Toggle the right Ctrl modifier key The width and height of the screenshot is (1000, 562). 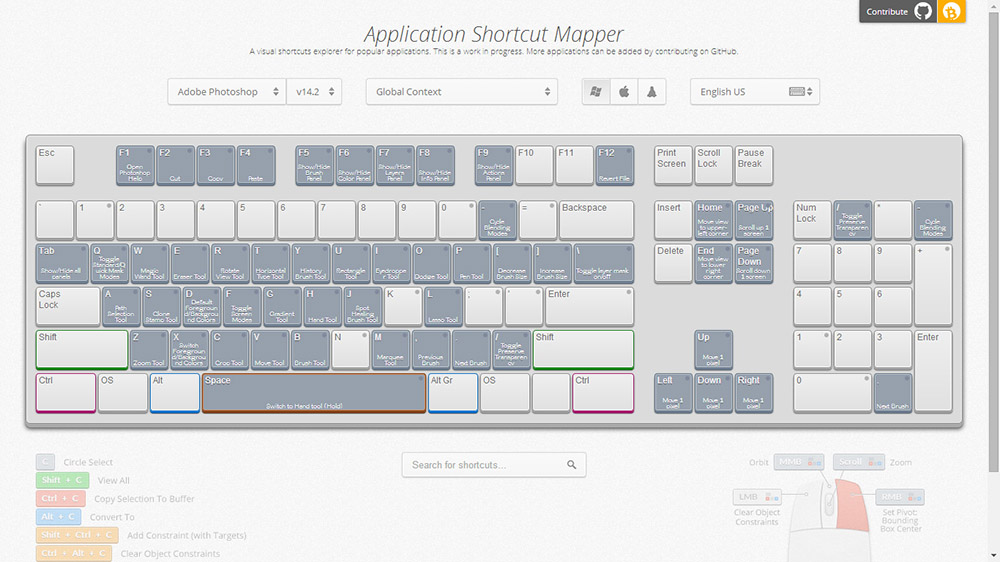(603, 392)
